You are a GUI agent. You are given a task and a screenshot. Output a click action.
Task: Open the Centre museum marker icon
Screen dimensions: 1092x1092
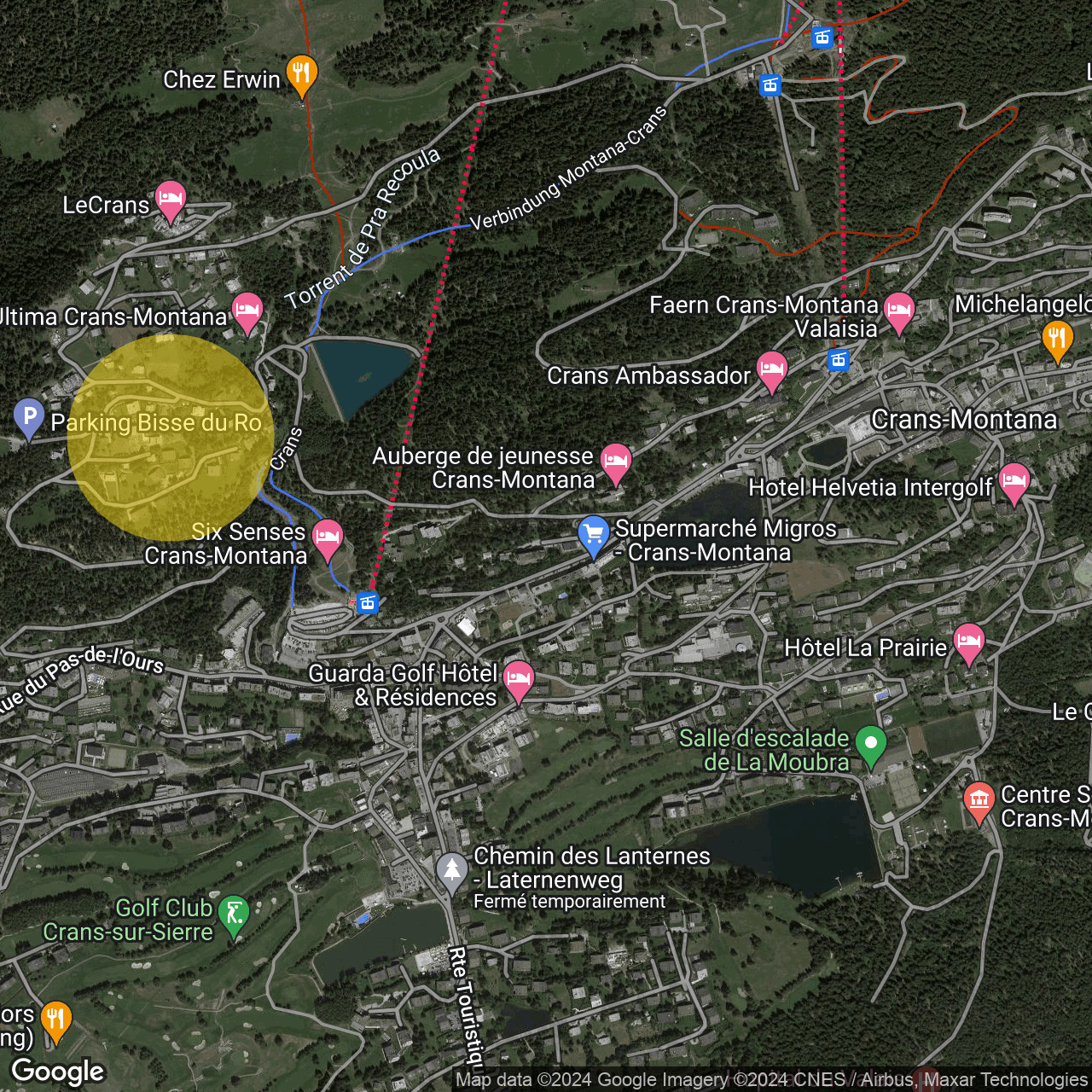[x=979, y=800]
